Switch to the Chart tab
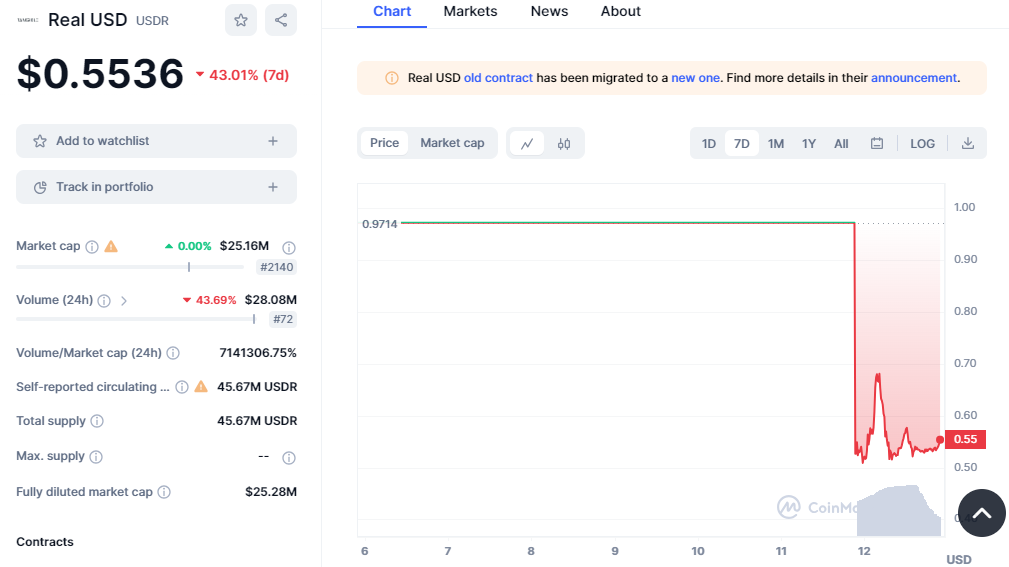The width and height of the screenshot is (1009, 567). point(392,12)
